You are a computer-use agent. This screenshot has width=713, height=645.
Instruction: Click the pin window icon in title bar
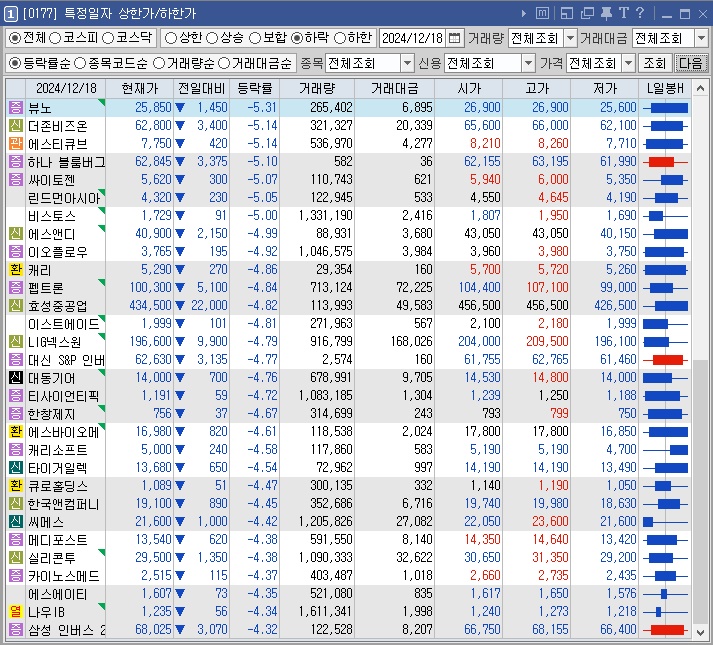(x=606, y=14)
